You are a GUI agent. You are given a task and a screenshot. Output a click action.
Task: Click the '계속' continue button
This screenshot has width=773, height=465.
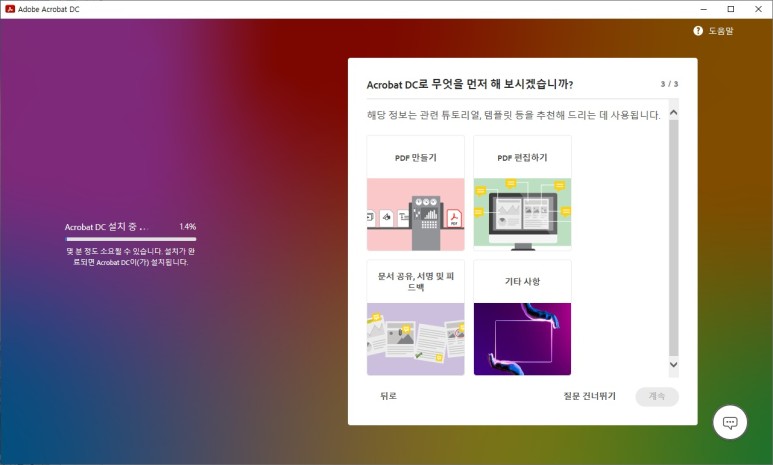[x=657, y=396]
